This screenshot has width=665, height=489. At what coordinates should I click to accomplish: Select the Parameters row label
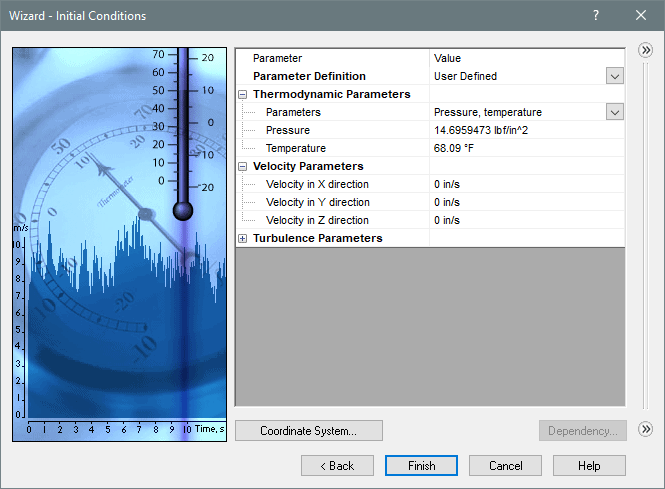(x=293, y=112)
